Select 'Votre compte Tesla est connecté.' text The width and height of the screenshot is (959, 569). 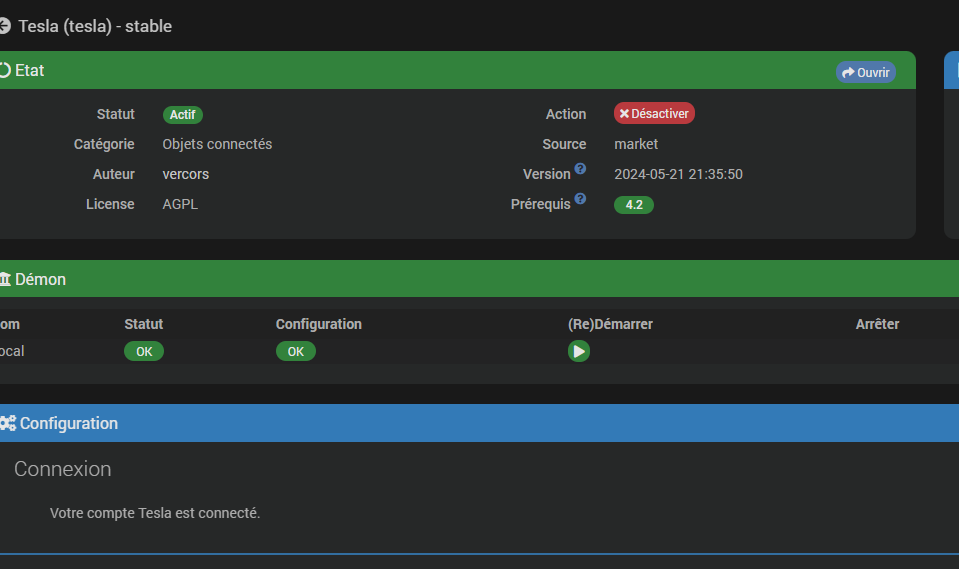pos(155,513)
